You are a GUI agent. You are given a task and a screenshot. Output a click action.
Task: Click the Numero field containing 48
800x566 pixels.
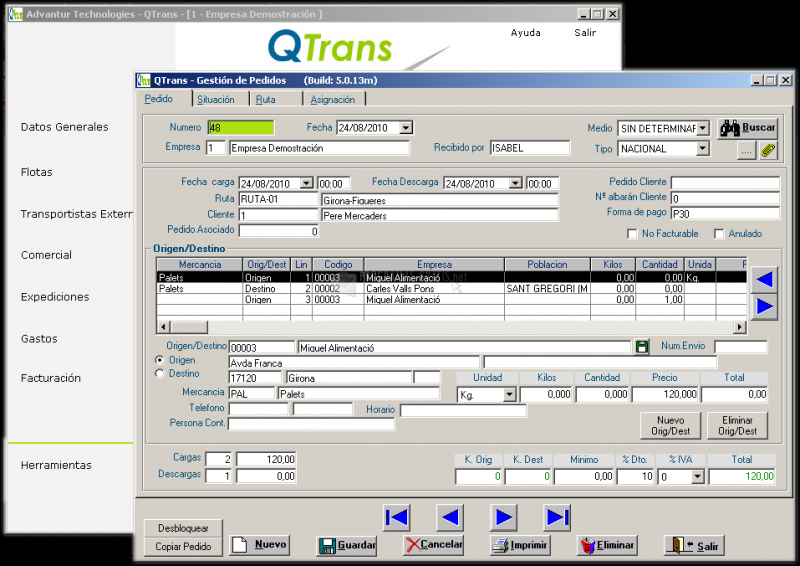pyautogui.click(x=241, y=128)
